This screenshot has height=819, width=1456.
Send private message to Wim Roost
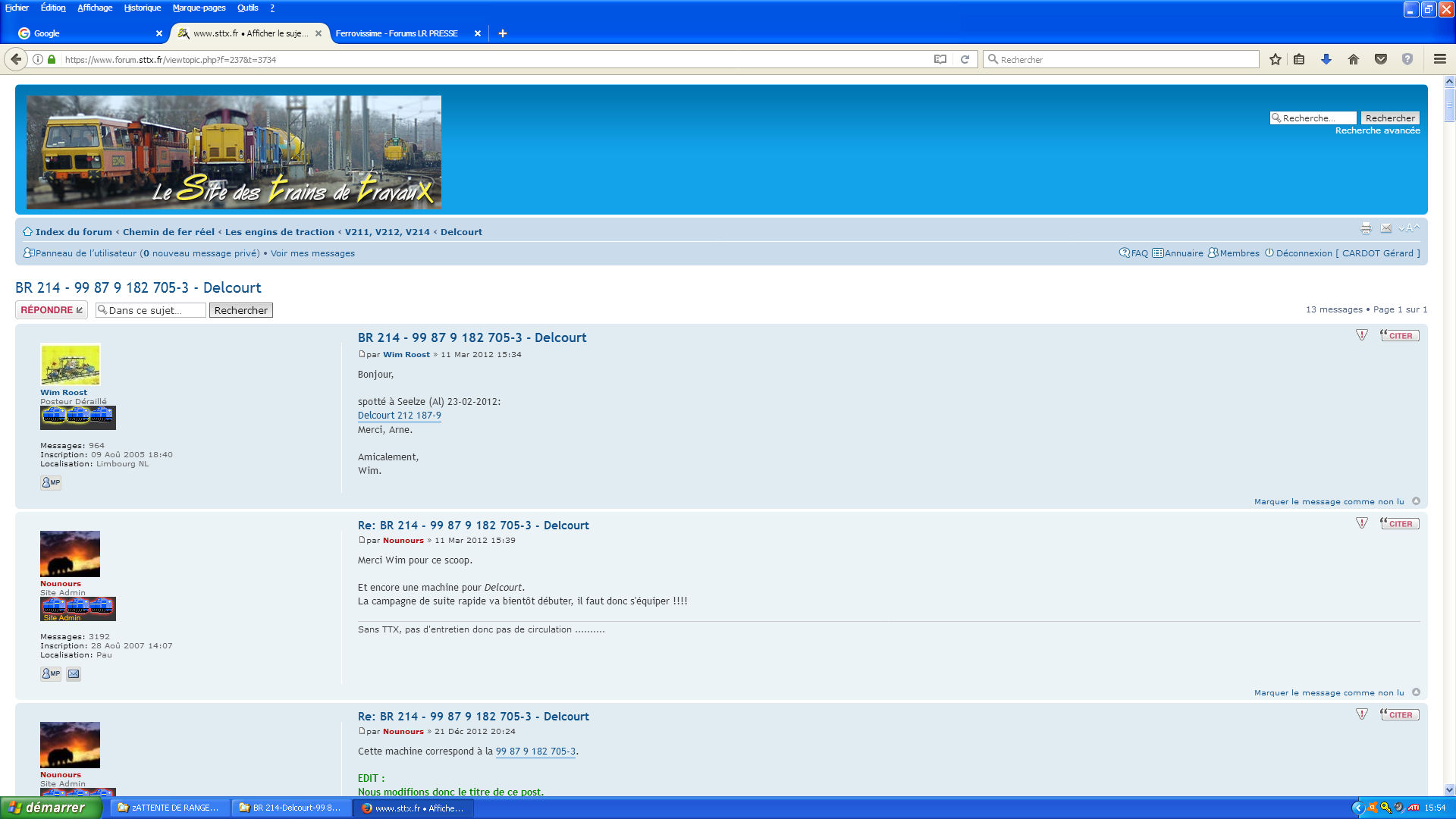51,482
